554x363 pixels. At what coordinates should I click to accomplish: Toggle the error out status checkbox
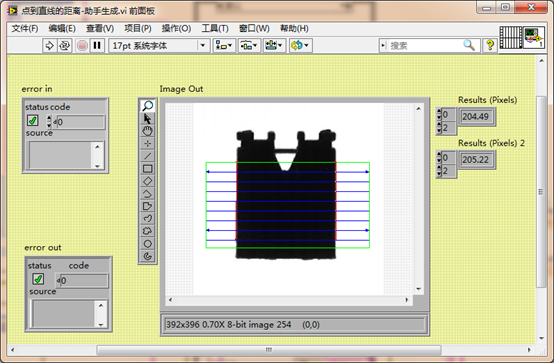pyautogui.click(x=38, y=279)
